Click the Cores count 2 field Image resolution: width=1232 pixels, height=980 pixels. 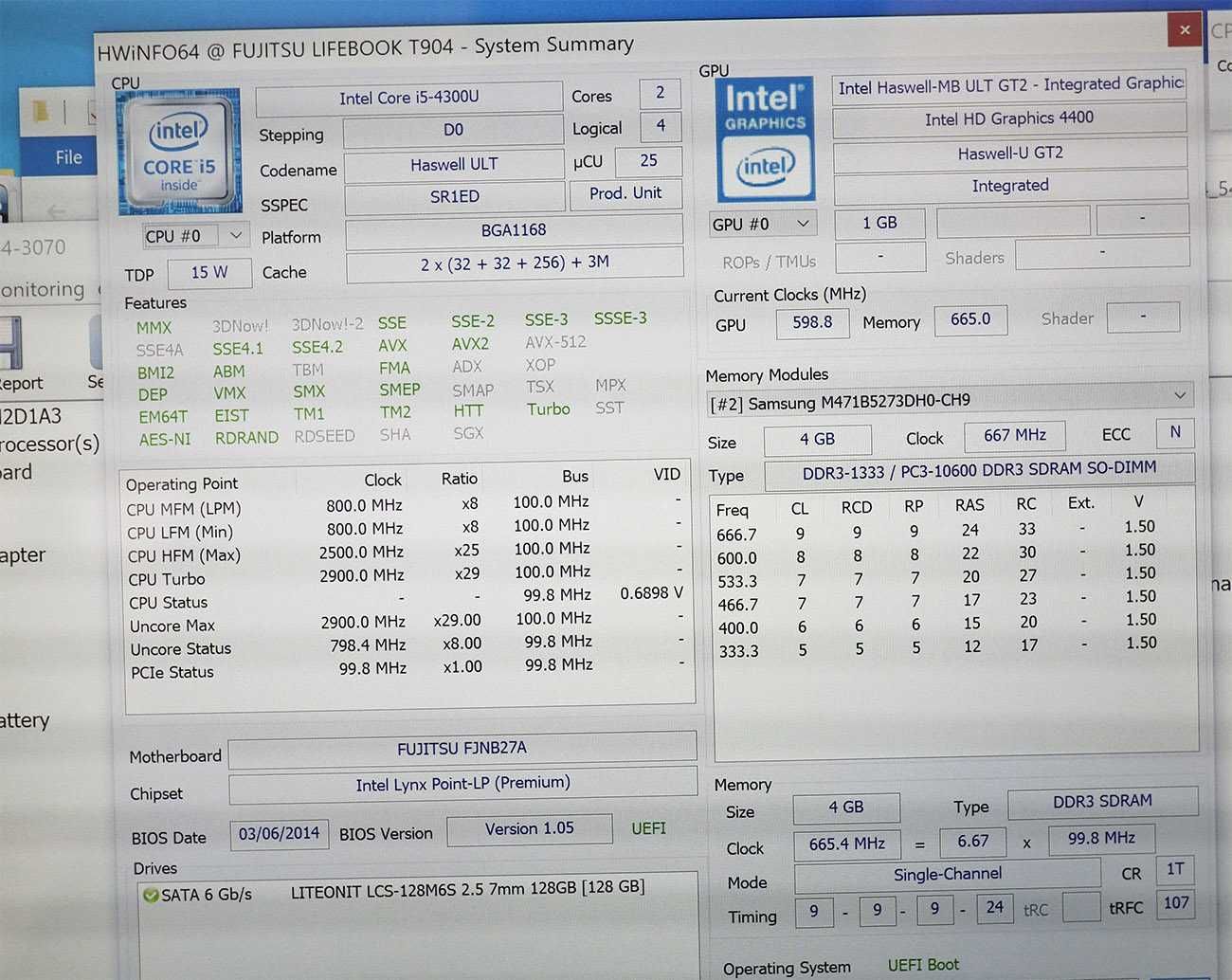(x=661, y=93)
